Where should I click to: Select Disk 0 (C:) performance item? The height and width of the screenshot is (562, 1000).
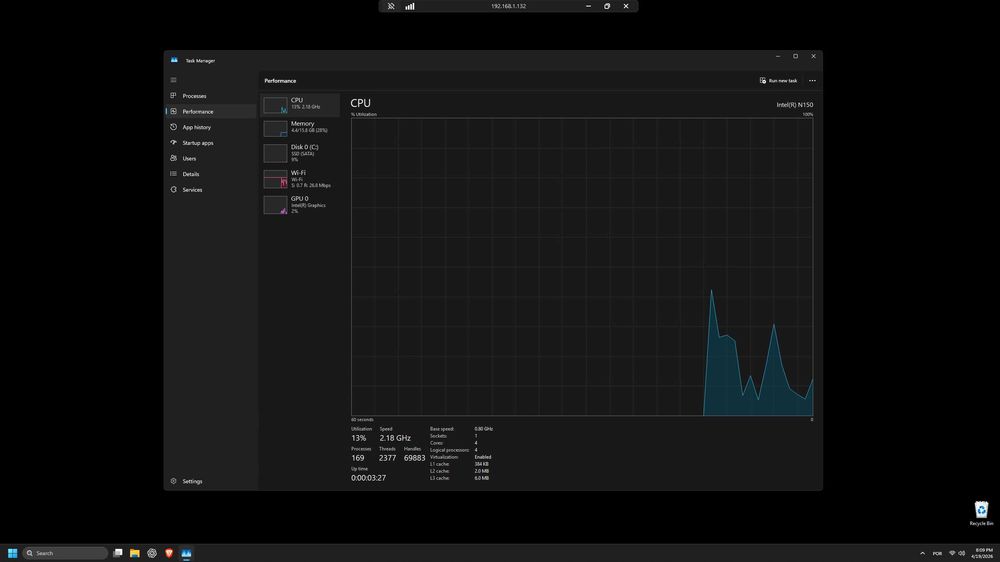(x=300, y=153)
